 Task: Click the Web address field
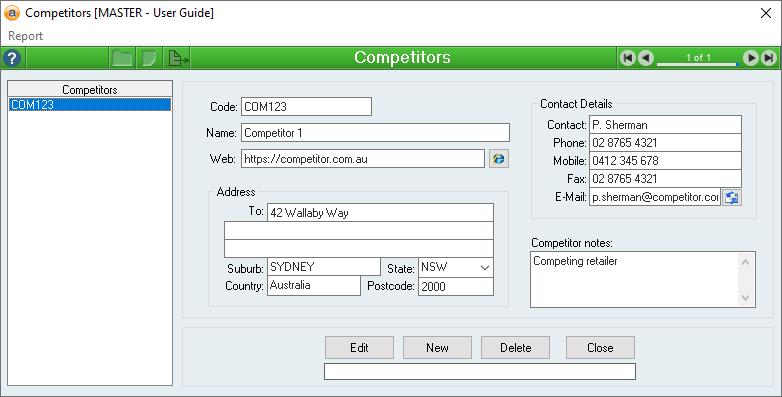pyautogui.click(x=363, y=159)
